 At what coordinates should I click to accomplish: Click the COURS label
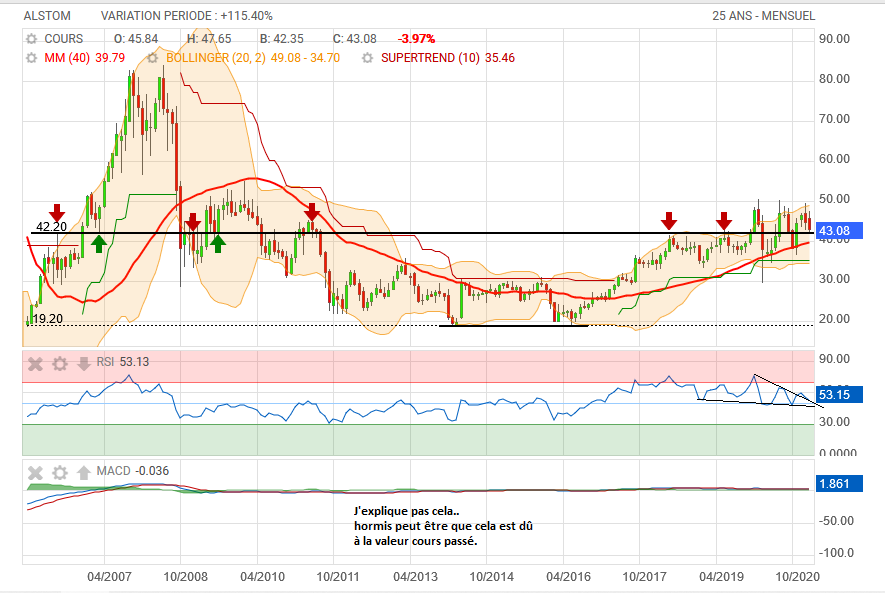(63, 39)
